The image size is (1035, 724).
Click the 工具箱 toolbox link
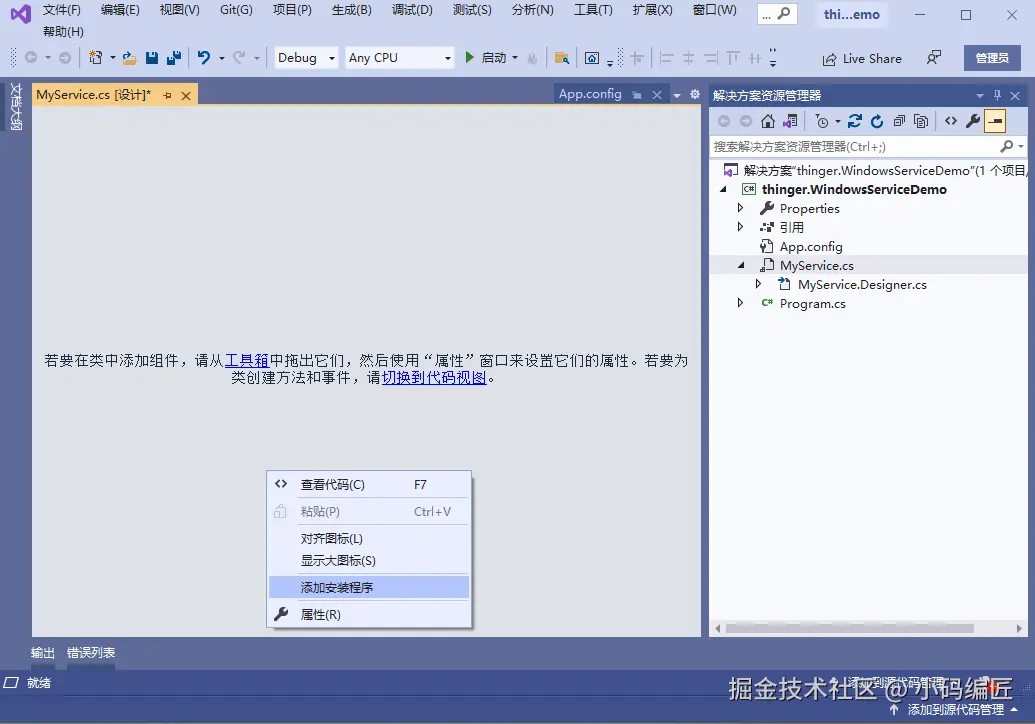click(x=247, y=360)
